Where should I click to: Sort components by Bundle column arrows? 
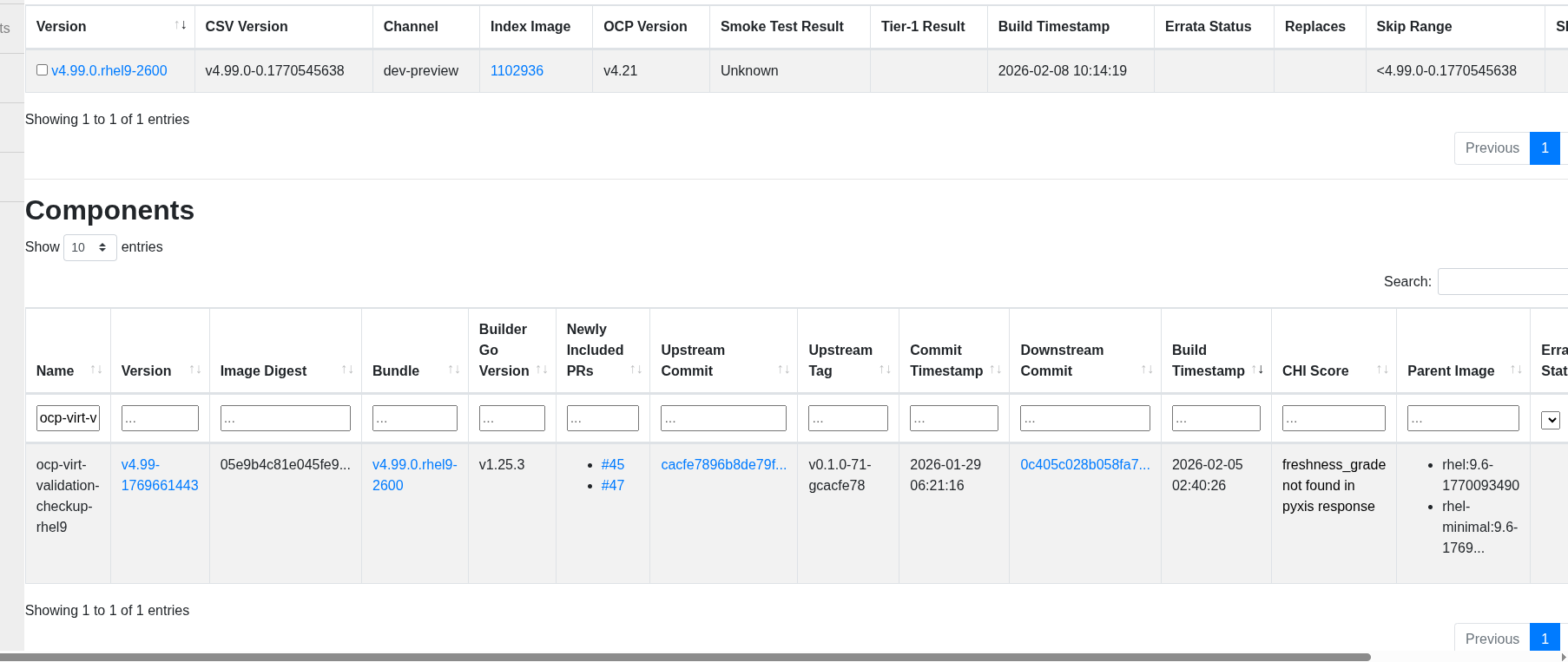click(453, 370)
